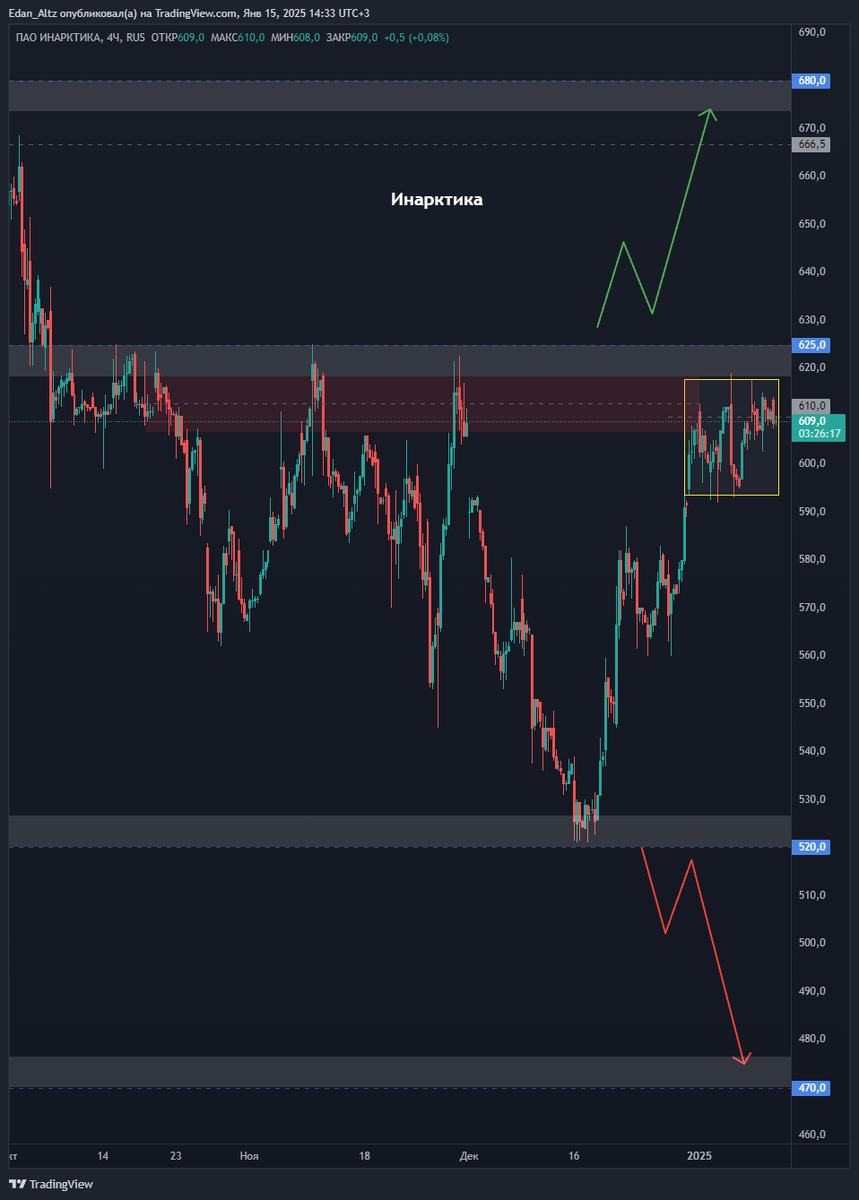The image size is (859, 1200).
Task: Click the МАКС 610,0 high value
Action: [x=238, y=37]
